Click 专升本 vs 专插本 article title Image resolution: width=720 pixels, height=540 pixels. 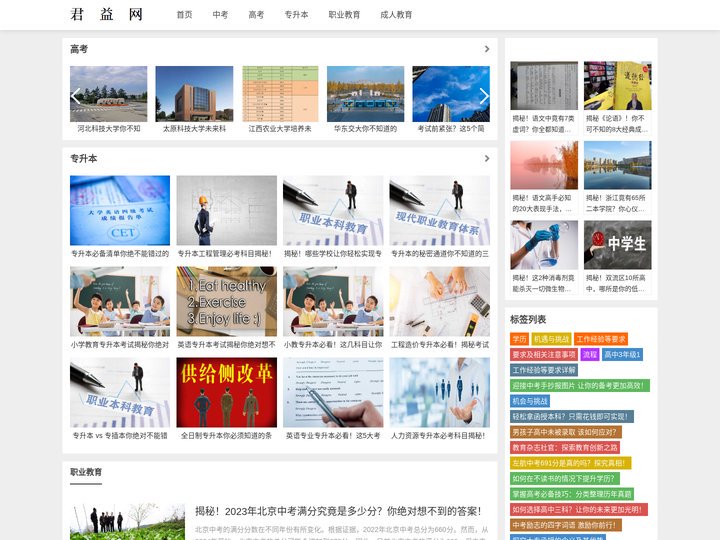120,435
